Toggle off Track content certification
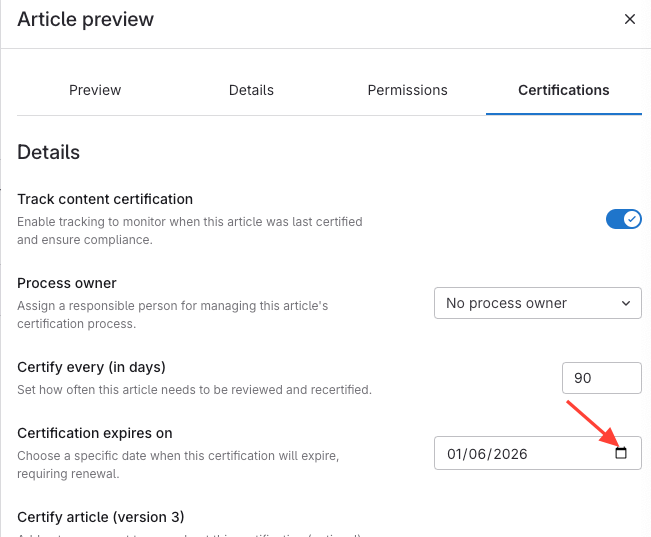This screenshot has width=651, height=537. click(623, 219)
